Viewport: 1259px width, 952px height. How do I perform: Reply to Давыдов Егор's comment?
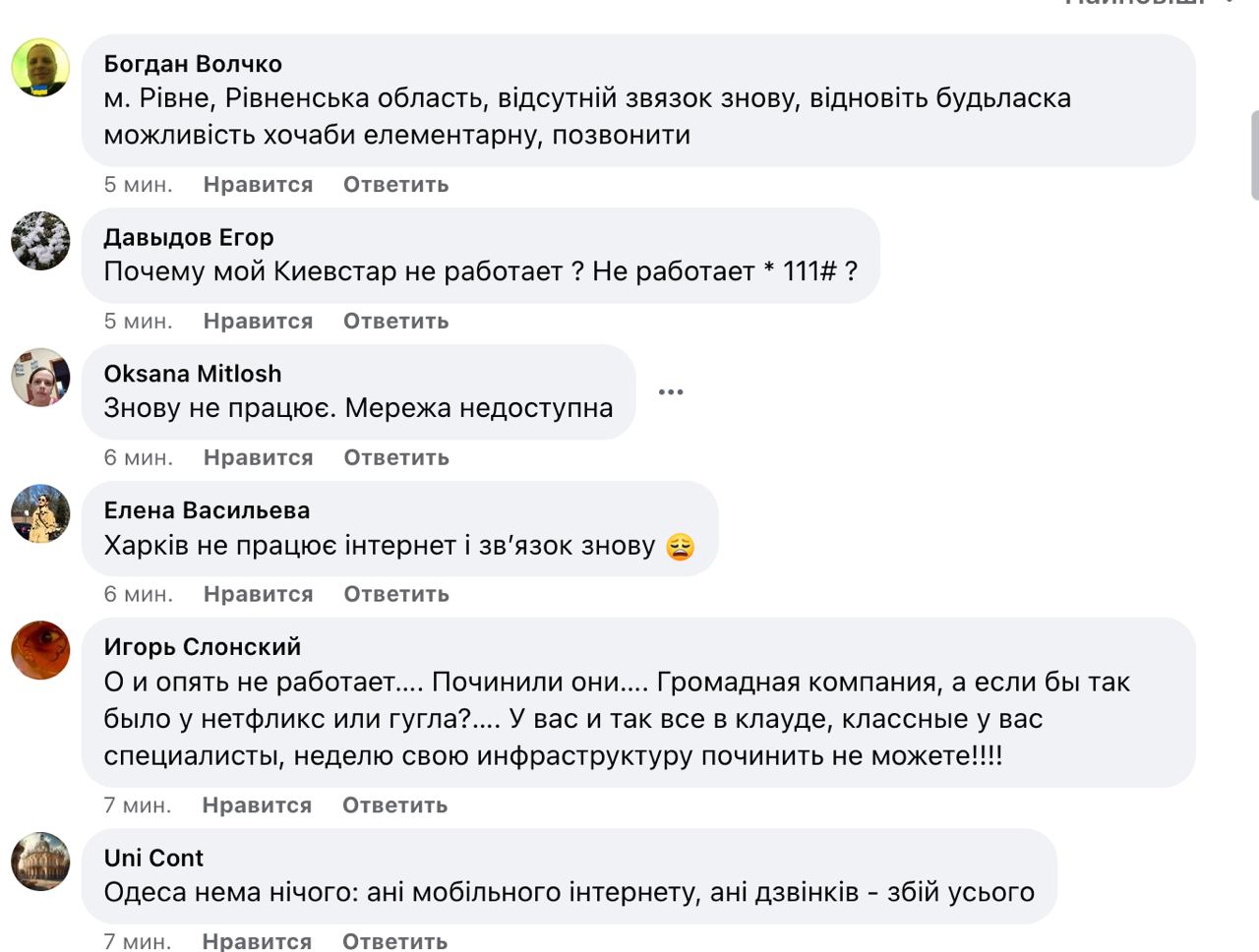(x=395, y=322)
